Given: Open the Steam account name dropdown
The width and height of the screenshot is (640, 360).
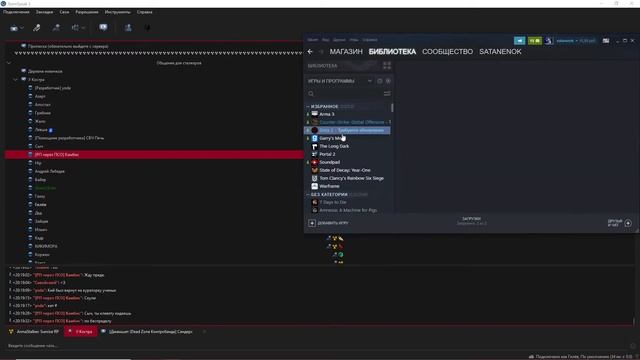Looking at the screenshot, I should (x=576, y=41).
